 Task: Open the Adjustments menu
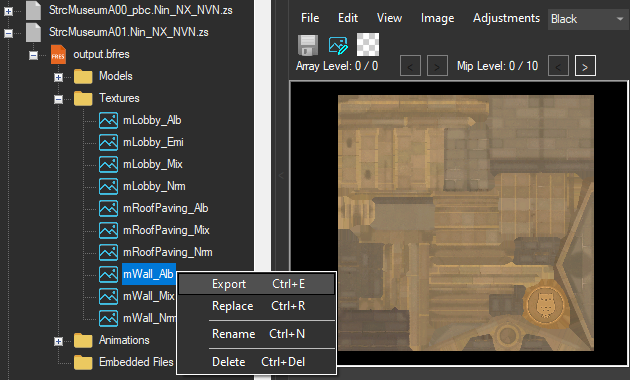tap(506, 18)
